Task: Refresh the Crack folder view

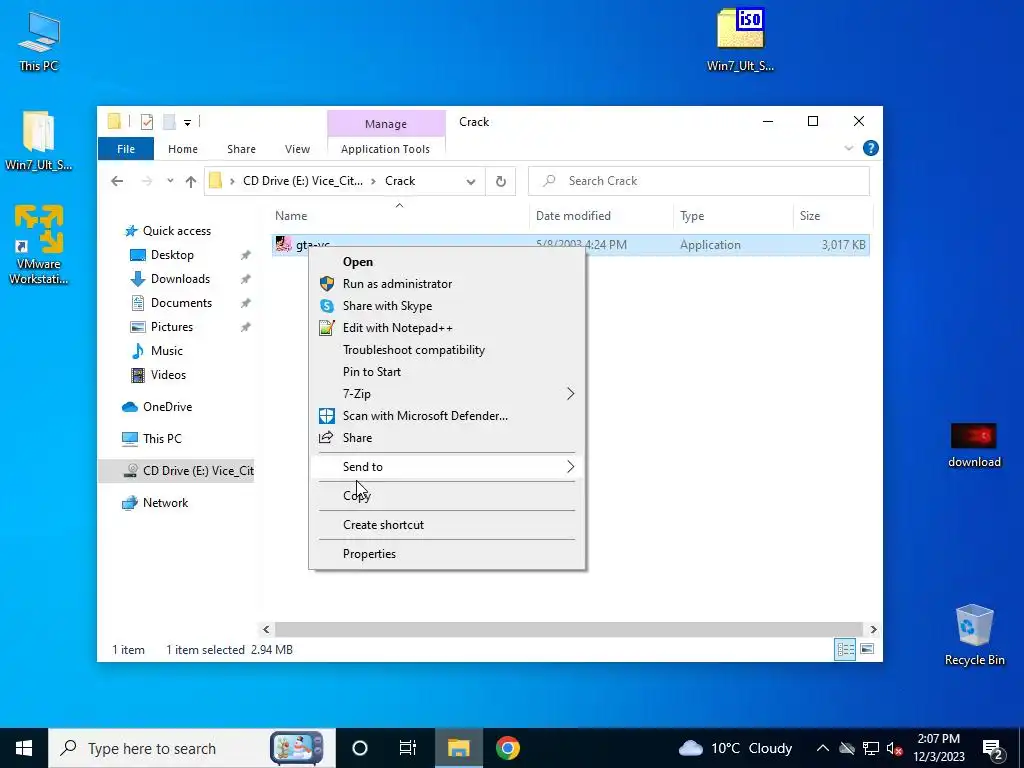Action: [x=501, y=181]
